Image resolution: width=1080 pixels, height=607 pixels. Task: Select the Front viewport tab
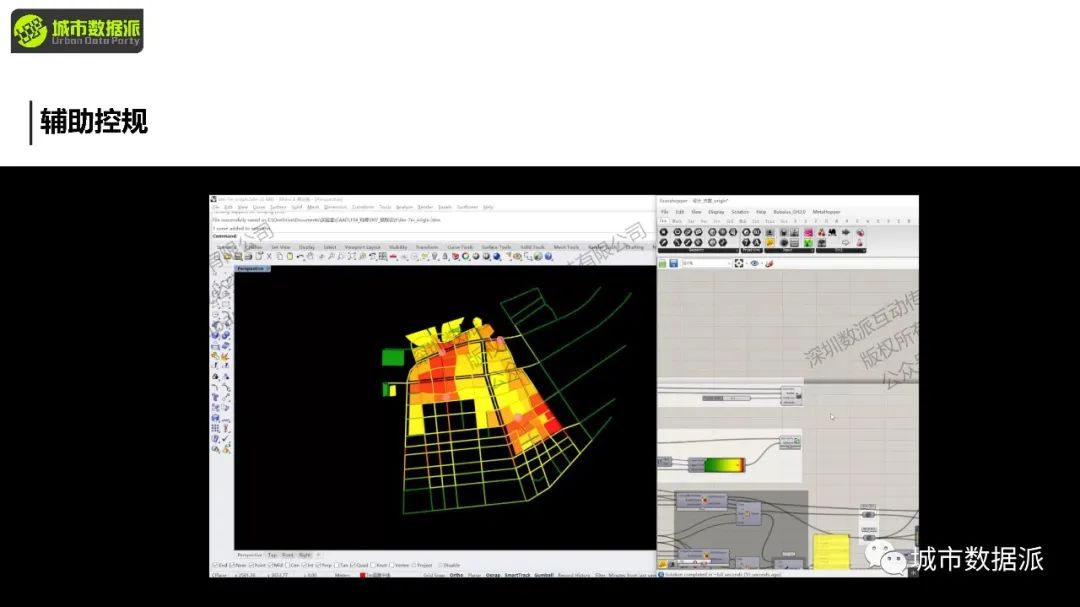pyautogui.click(x=288, y=555)
